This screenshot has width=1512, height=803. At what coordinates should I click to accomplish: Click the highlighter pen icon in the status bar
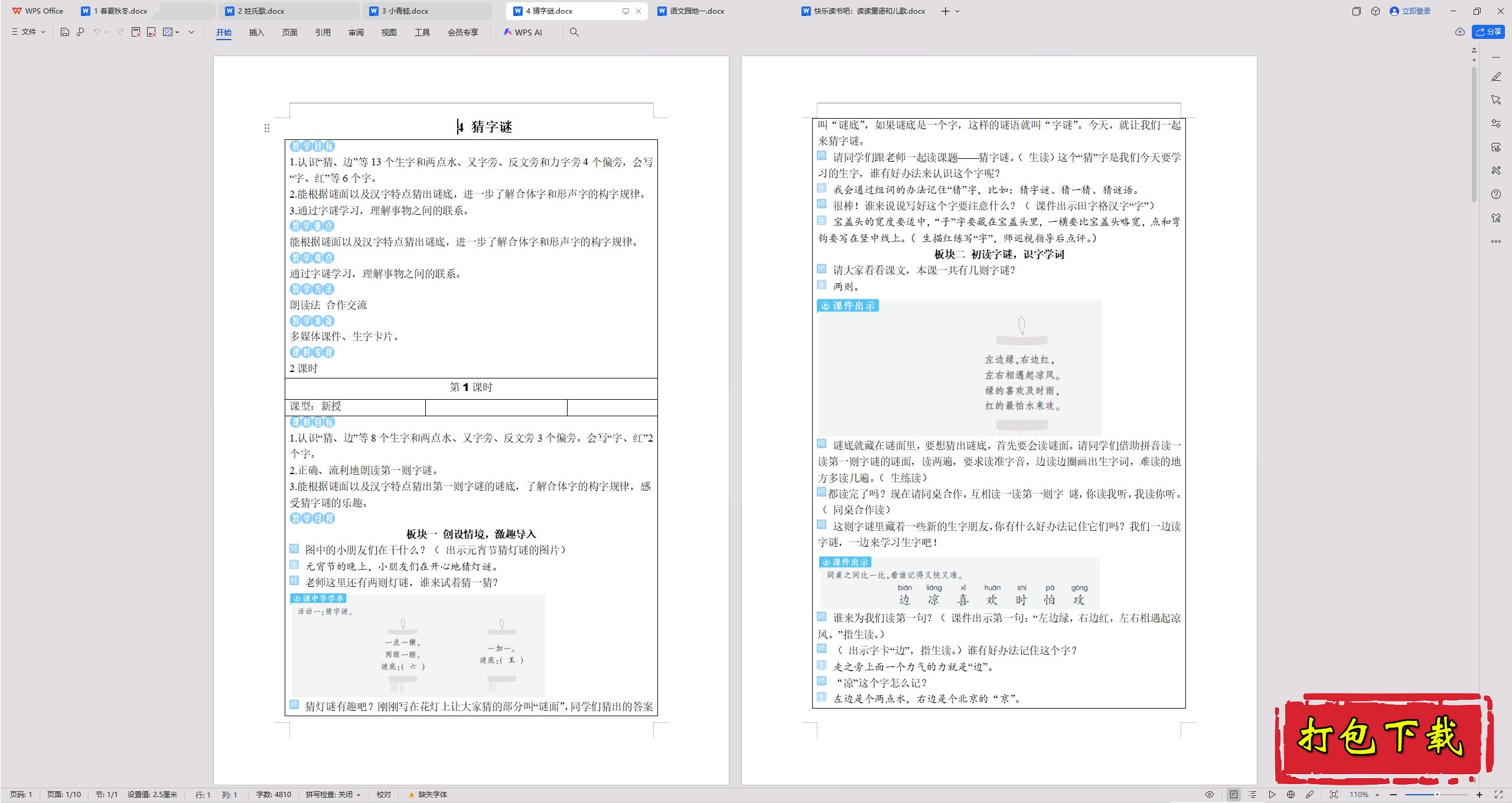(x=1309, y=795)
